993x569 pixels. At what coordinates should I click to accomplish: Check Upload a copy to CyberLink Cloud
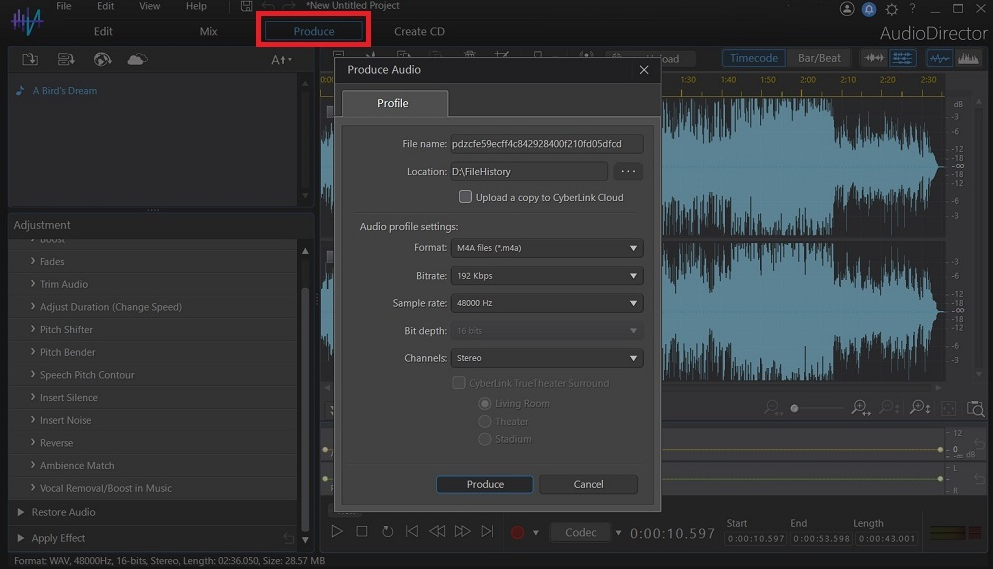[x=465, y=197]
